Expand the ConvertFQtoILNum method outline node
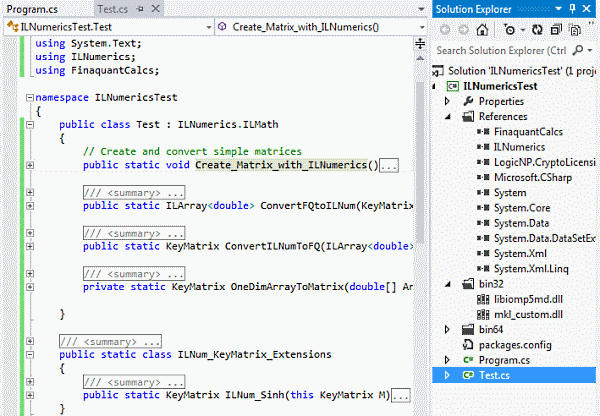Viewport: 600px width, 416px height. (x=30, y=206)
